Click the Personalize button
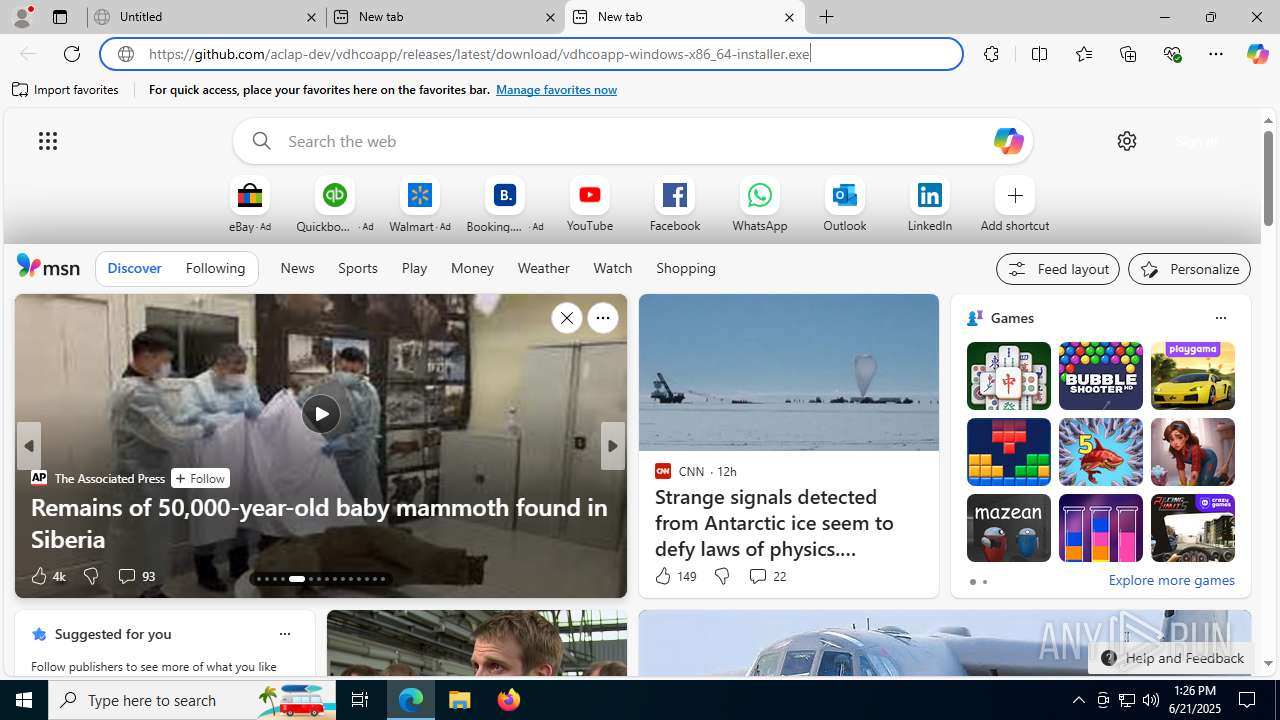 (1189, 269)
